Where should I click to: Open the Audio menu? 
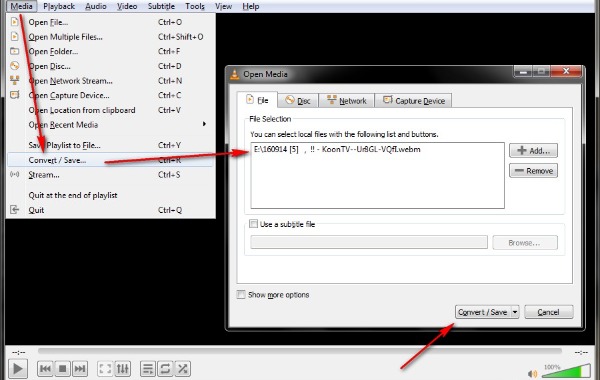click(96, 6)
